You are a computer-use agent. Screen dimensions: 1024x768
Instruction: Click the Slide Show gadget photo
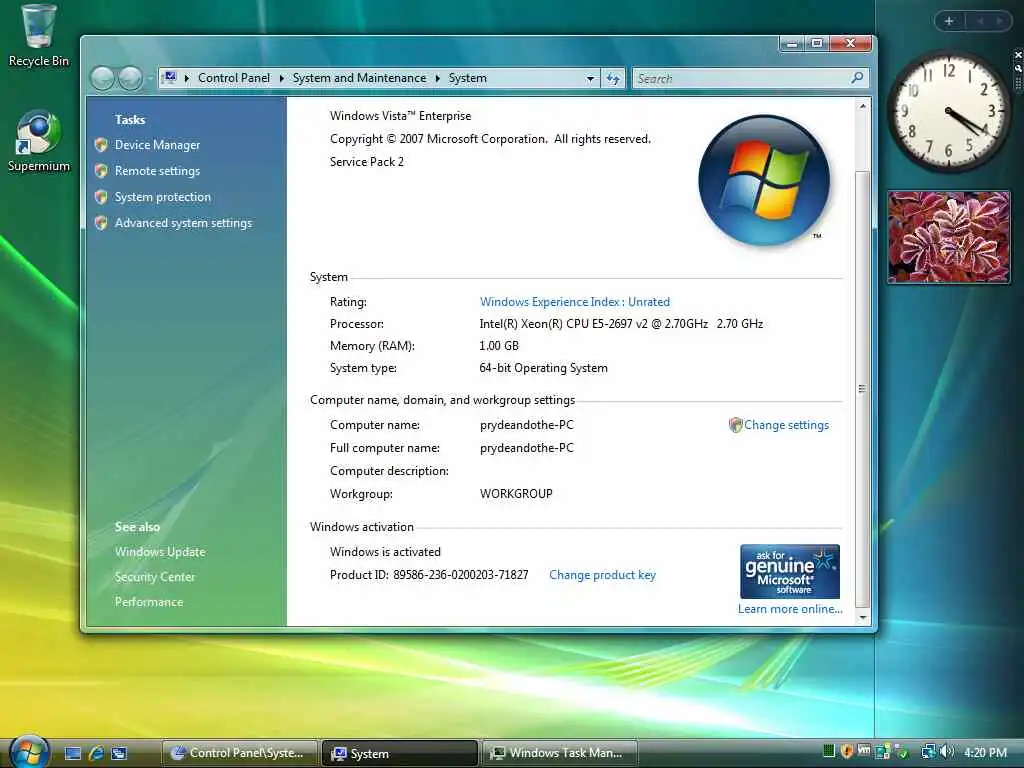point(949,237)
